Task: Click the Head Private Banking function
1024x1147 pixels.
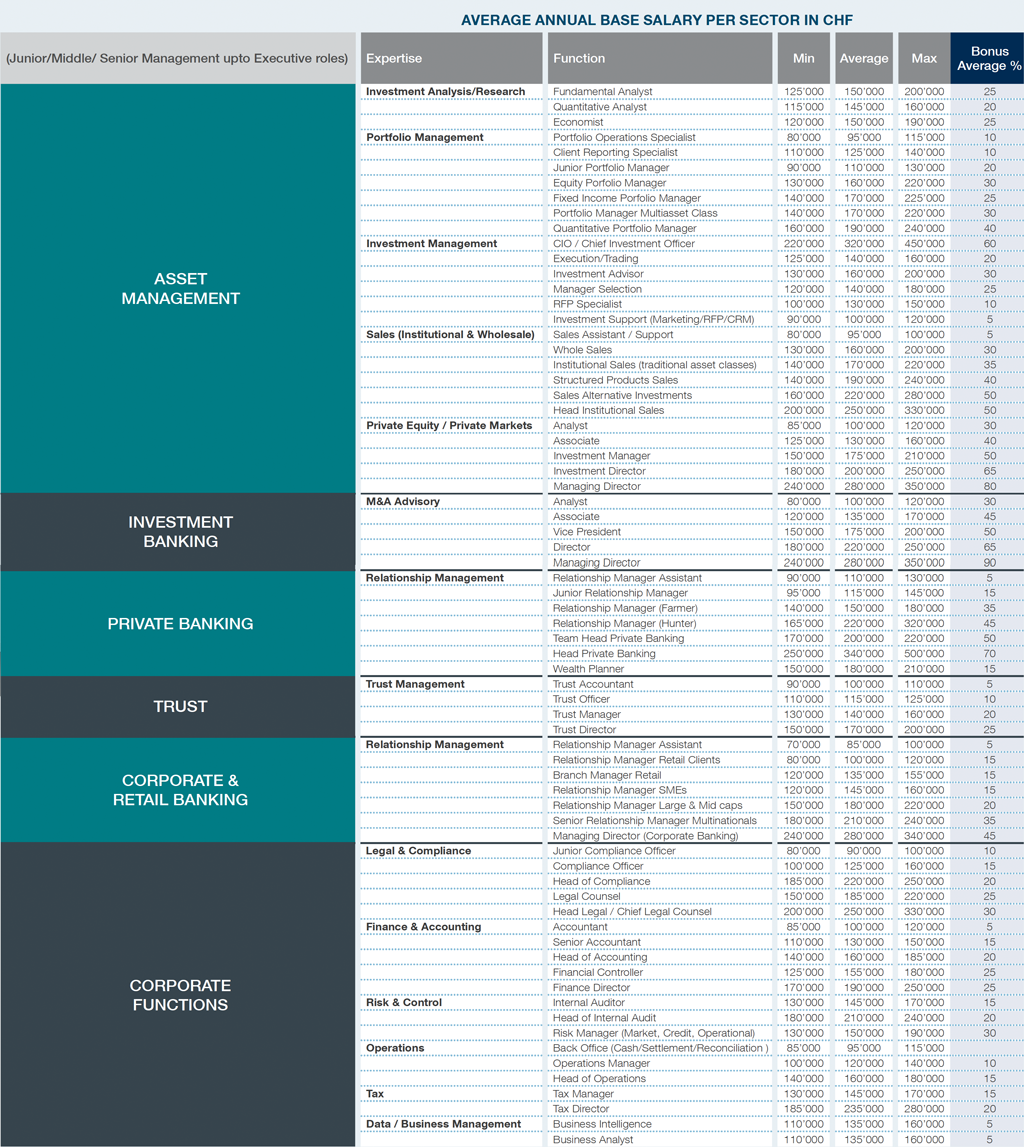Action: (604, 653)
